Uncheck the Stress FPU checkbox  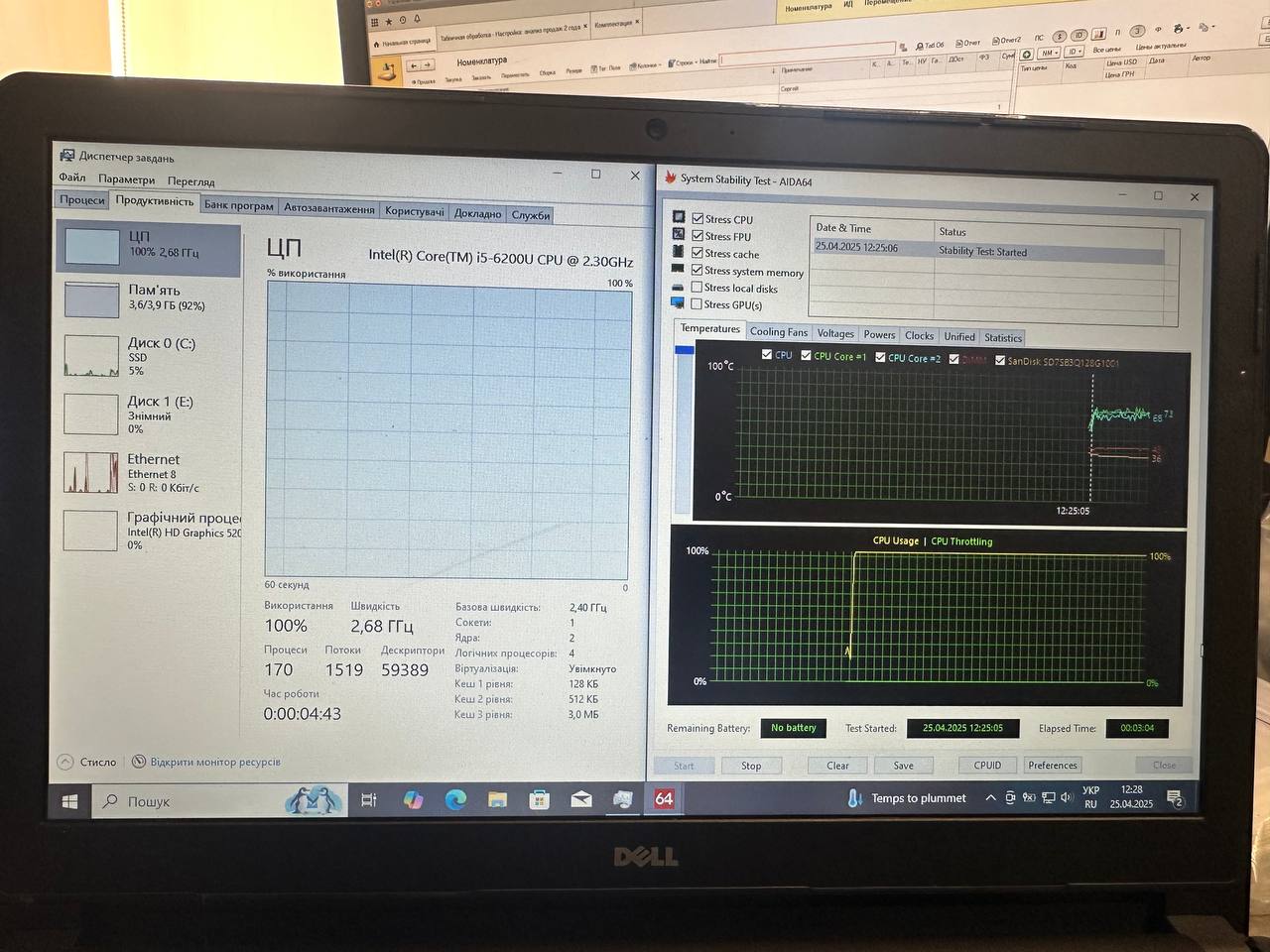(698, 236)
